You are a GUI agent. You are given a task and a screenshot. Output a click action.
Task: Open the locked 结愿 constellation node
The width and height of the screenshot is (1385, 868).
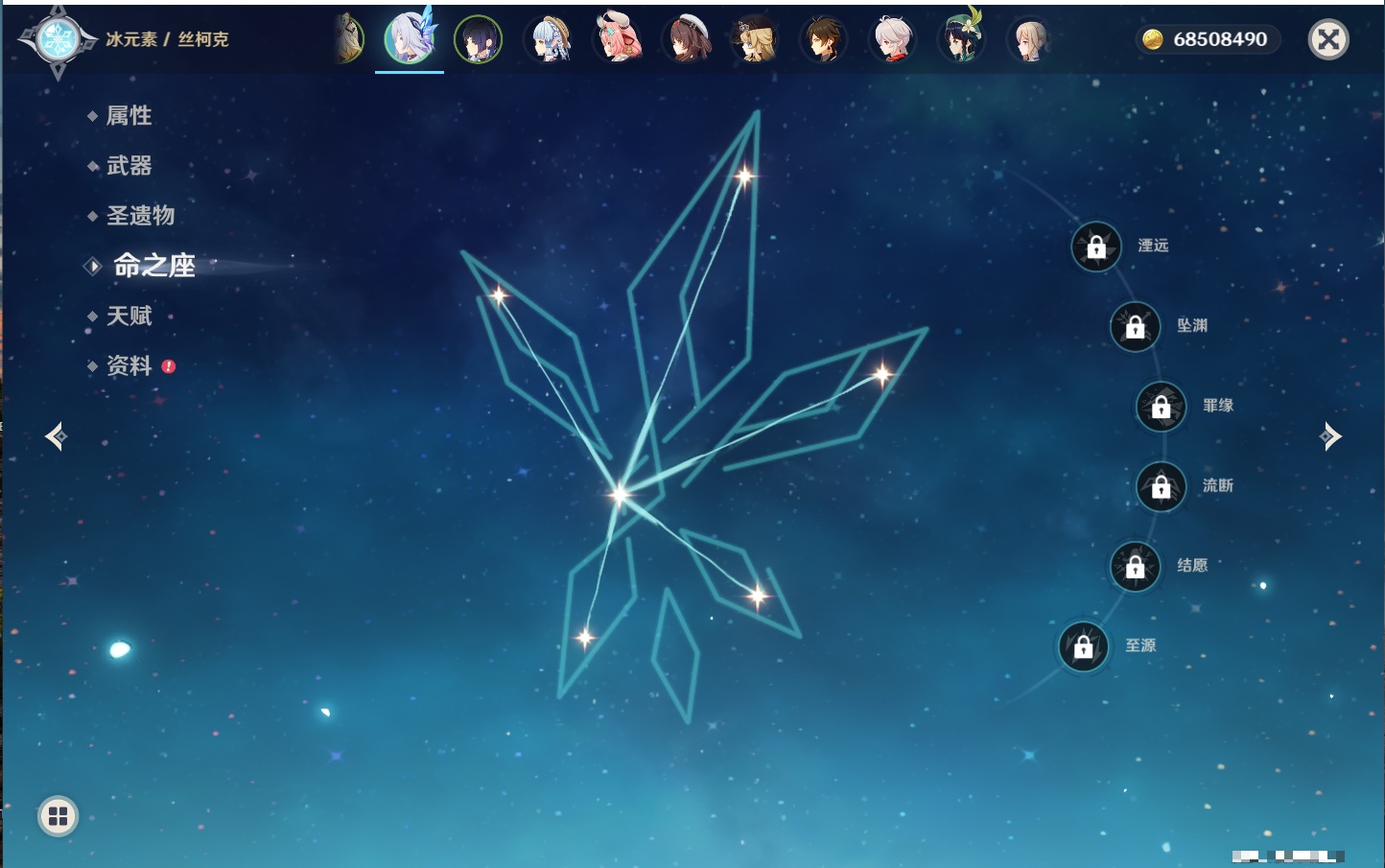click(x=1136, y=566)
